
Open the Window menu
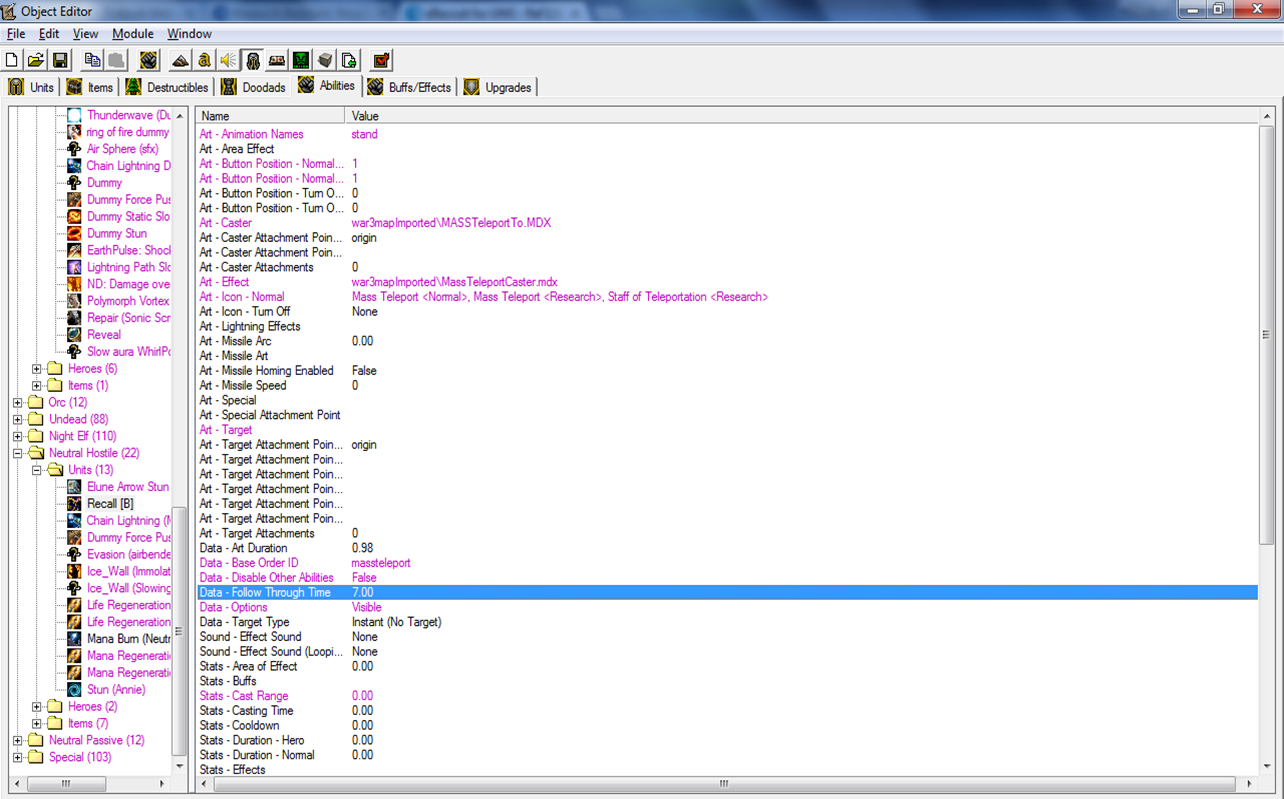189,34
